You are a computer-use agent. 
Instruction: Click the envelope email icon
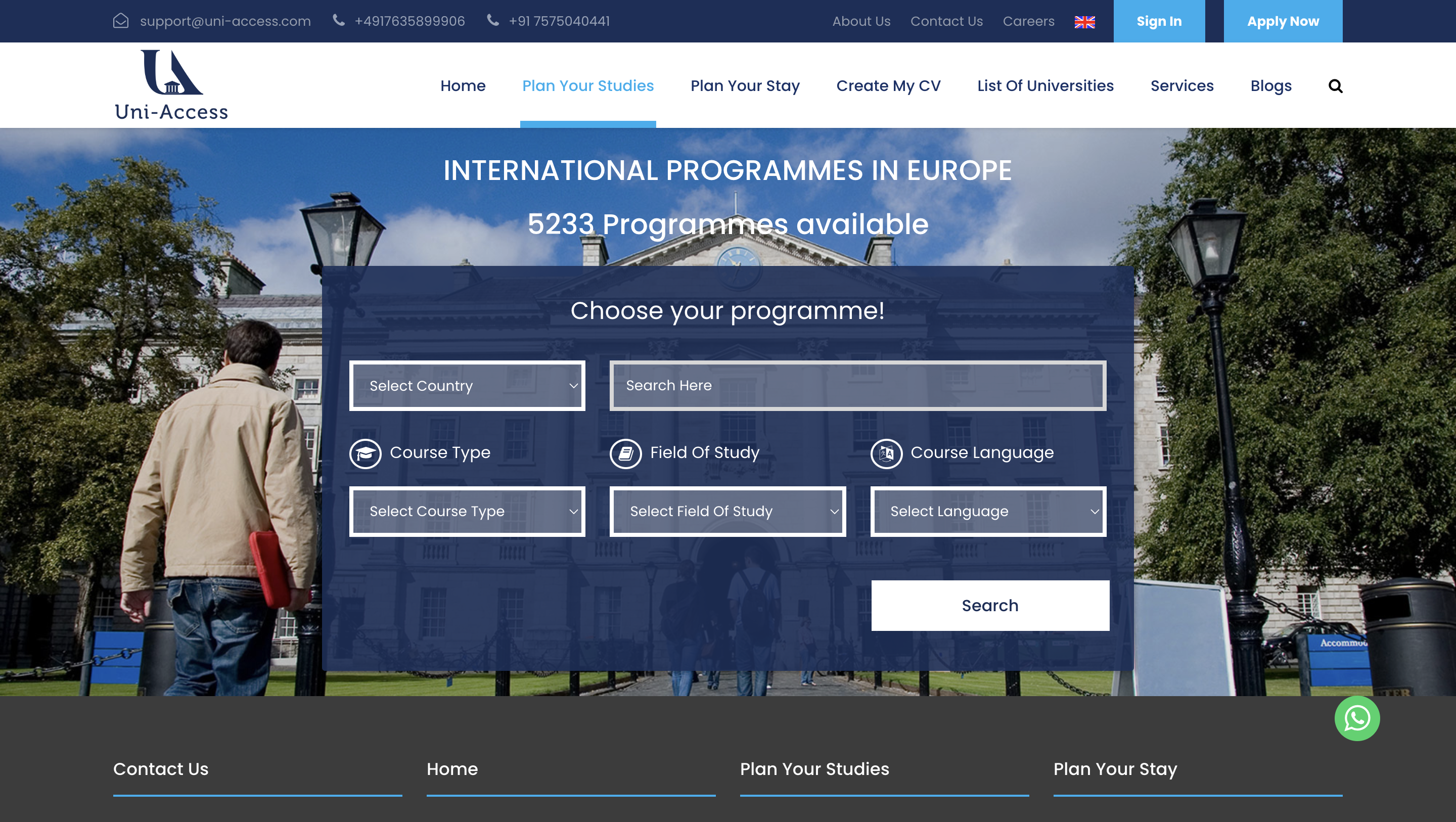121,21
